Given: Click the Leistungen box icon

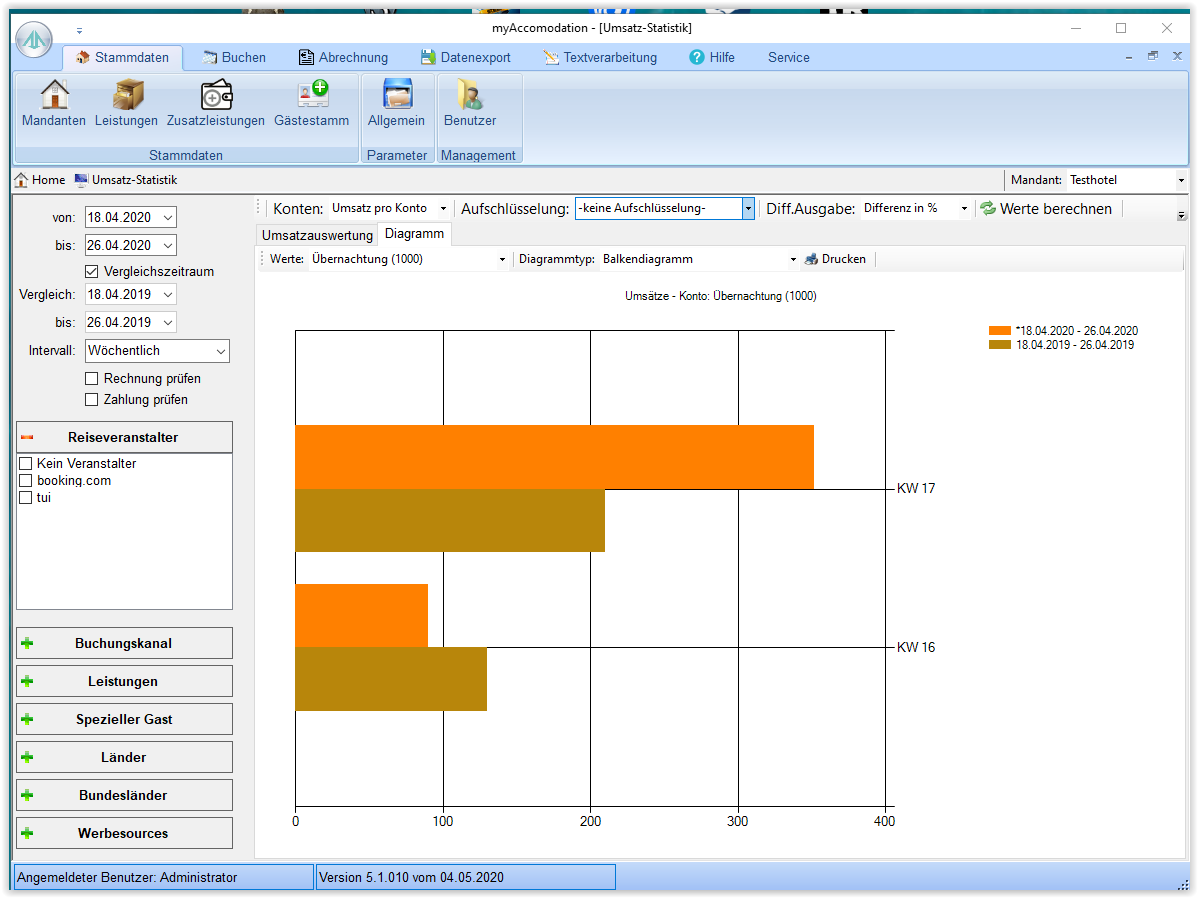Looking at the screenshot, I should coord(127,95).
